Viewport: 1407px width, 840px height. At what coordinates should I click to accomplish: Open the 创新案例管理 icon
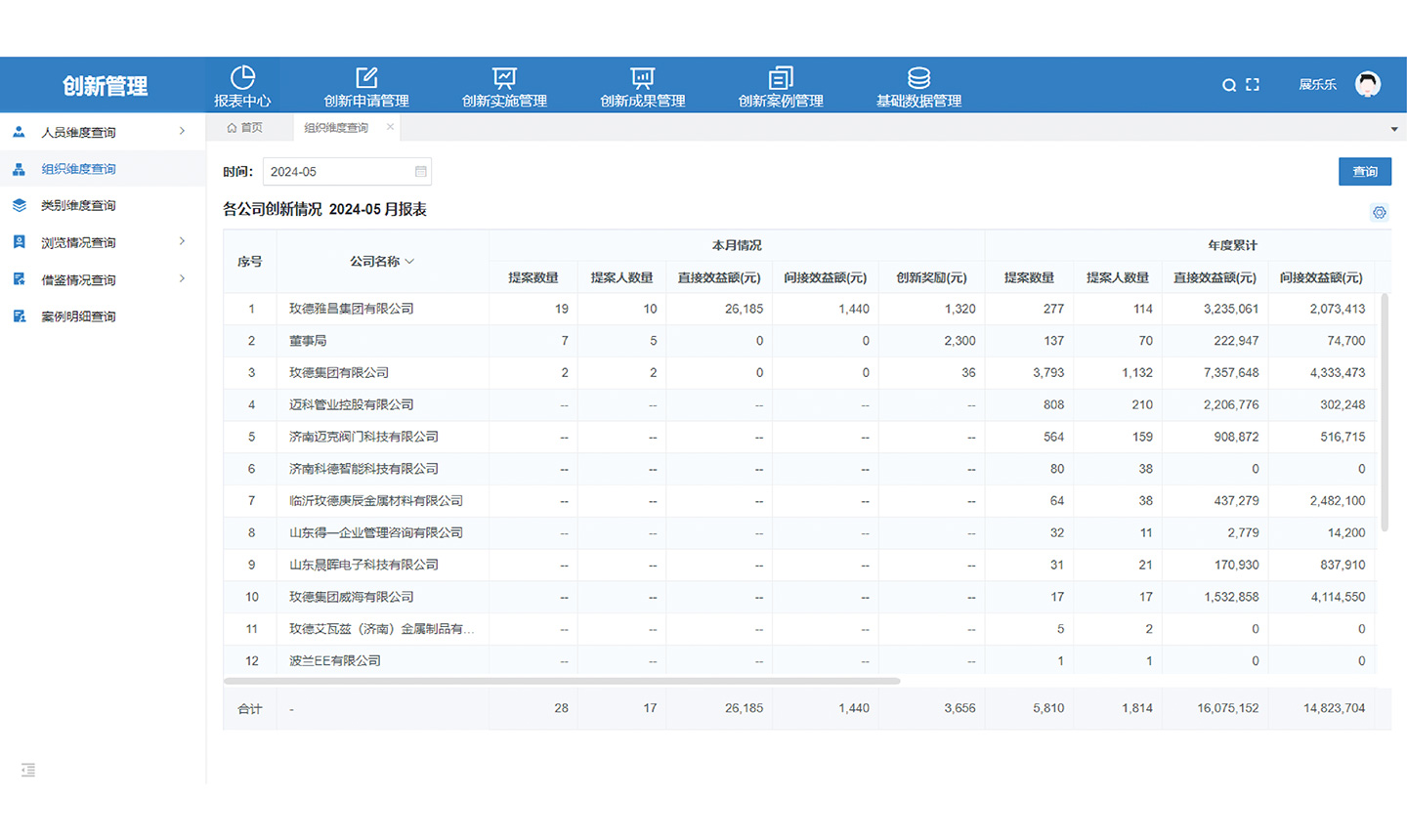click(780, 84)
